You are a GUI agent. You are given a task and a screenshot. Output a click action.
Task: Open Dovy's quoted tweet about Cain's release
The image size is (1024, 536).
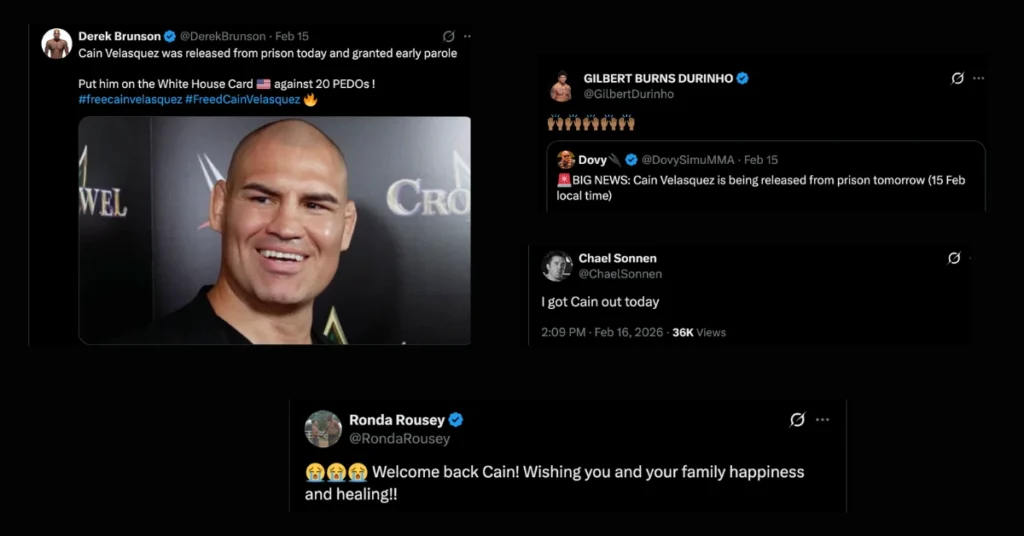[766, 176]
